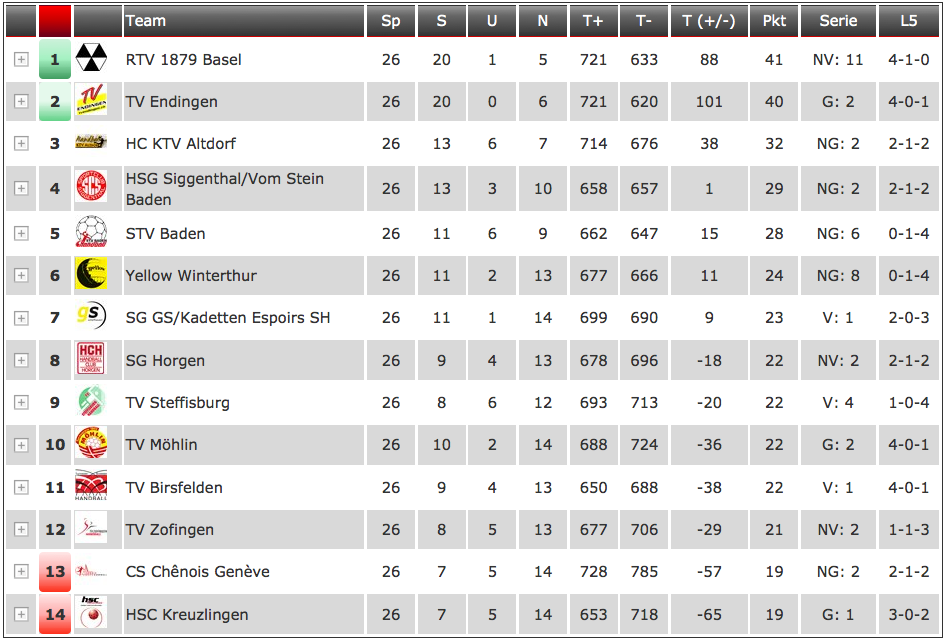Expand the CS Chênois Genève row
The height and width of the screenshot is (643, 948).
(21, 571)
